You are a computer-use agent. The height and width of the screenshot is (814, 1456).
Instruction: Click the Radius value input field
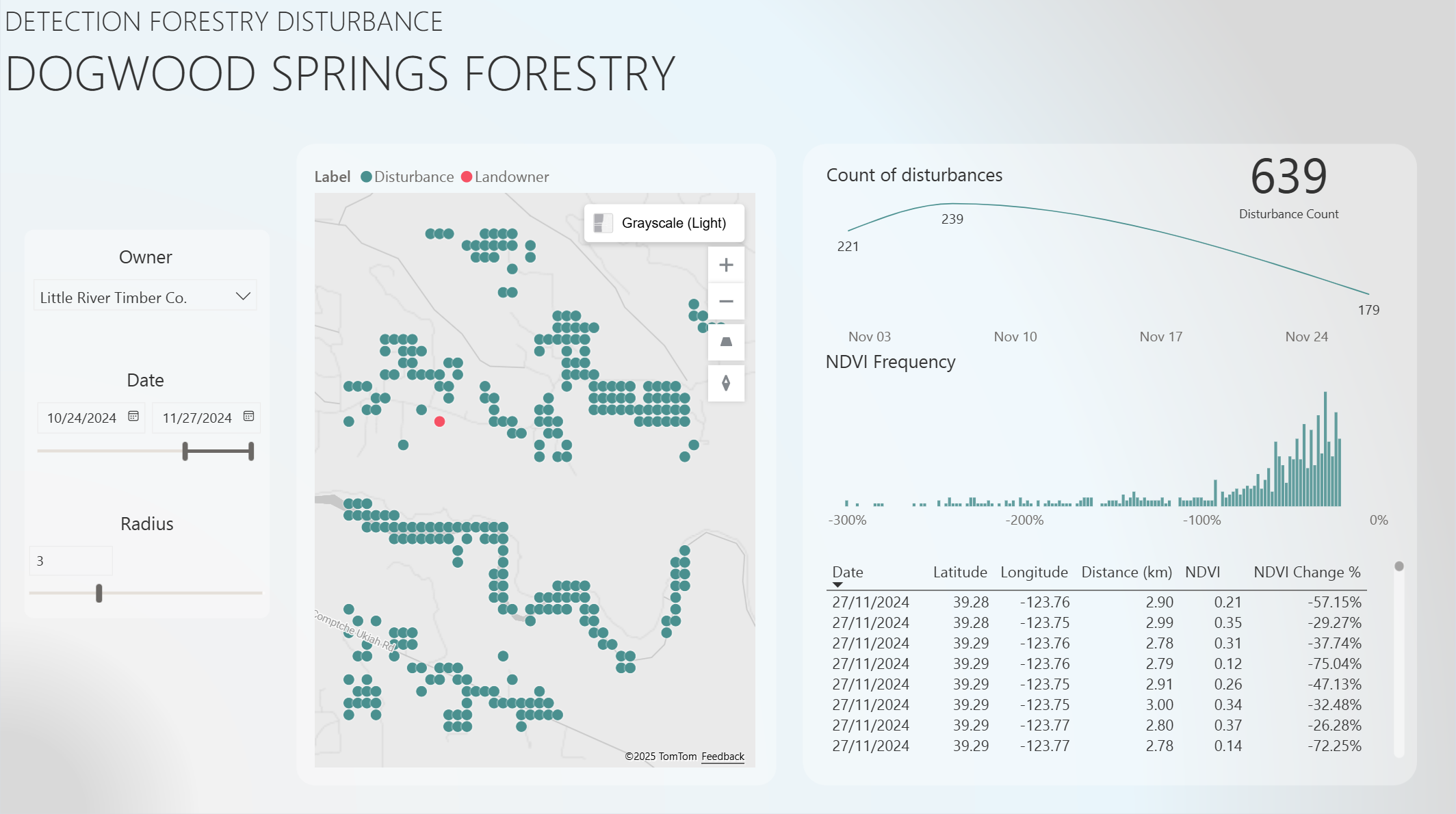tap(71, 561)
